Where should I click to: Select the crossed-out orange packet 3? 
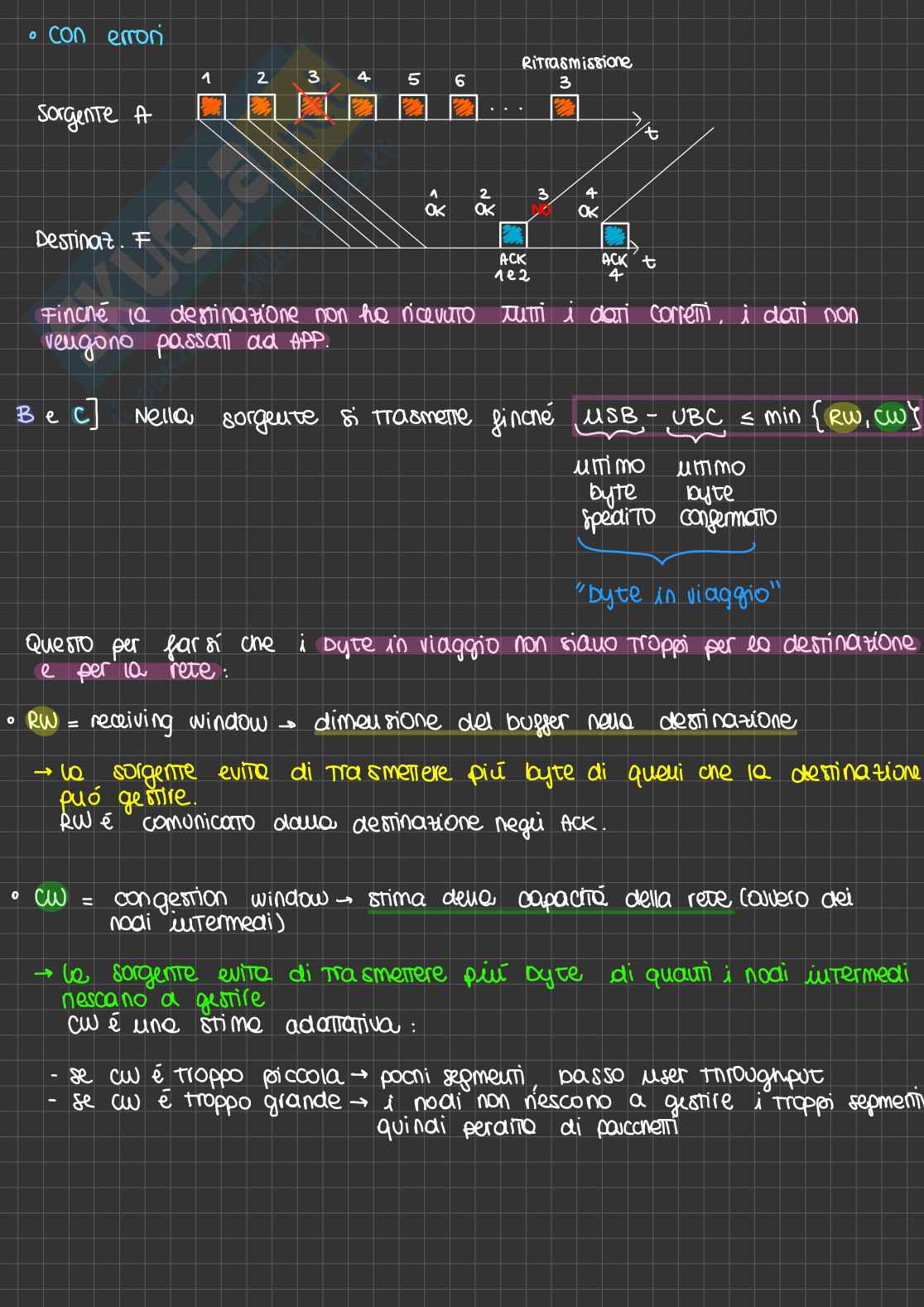(x=312, y=107)
